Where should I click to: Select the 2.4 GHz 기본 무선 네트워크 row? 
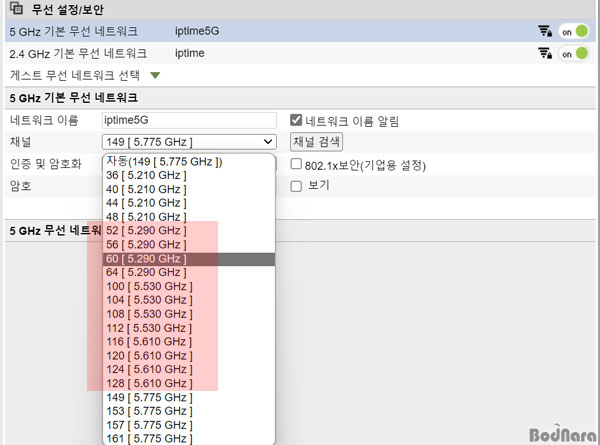pos(300,53)
